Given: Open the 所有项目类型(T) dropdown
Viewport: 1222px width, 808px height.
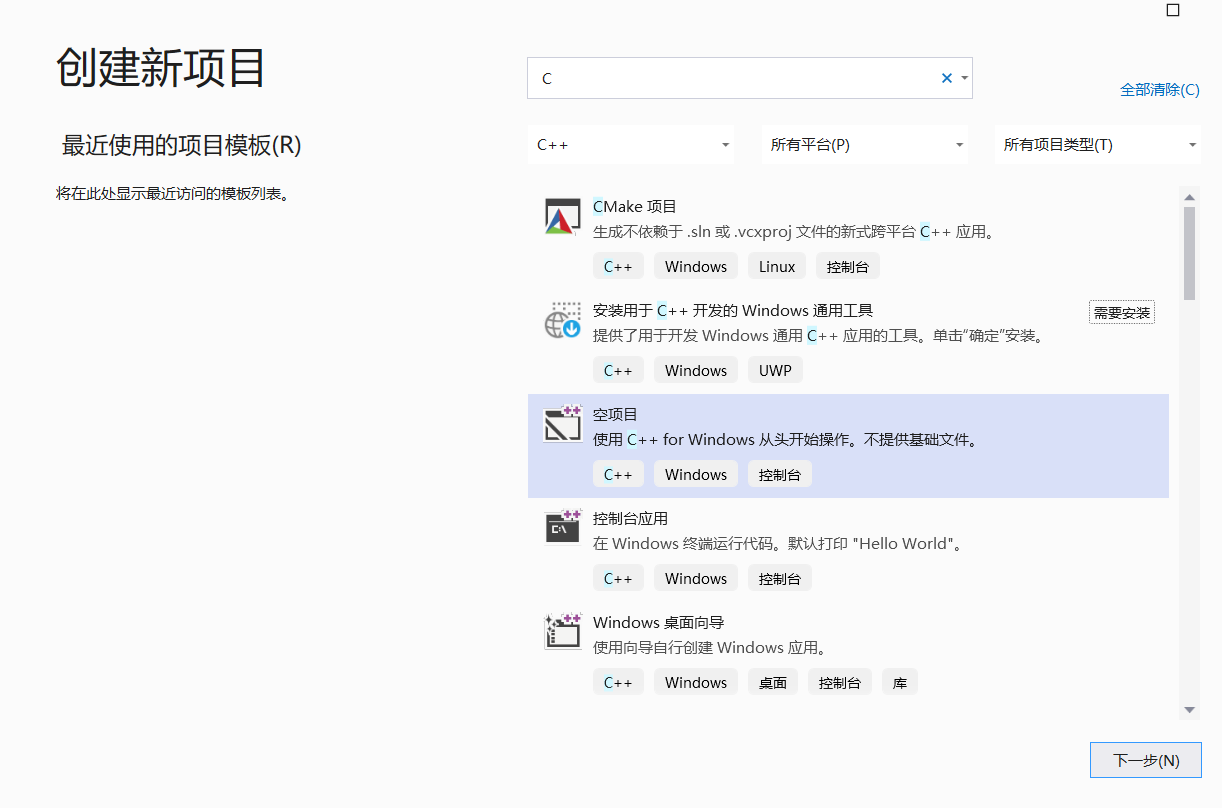Looking at the screenshot, I should coord(1098,145).
